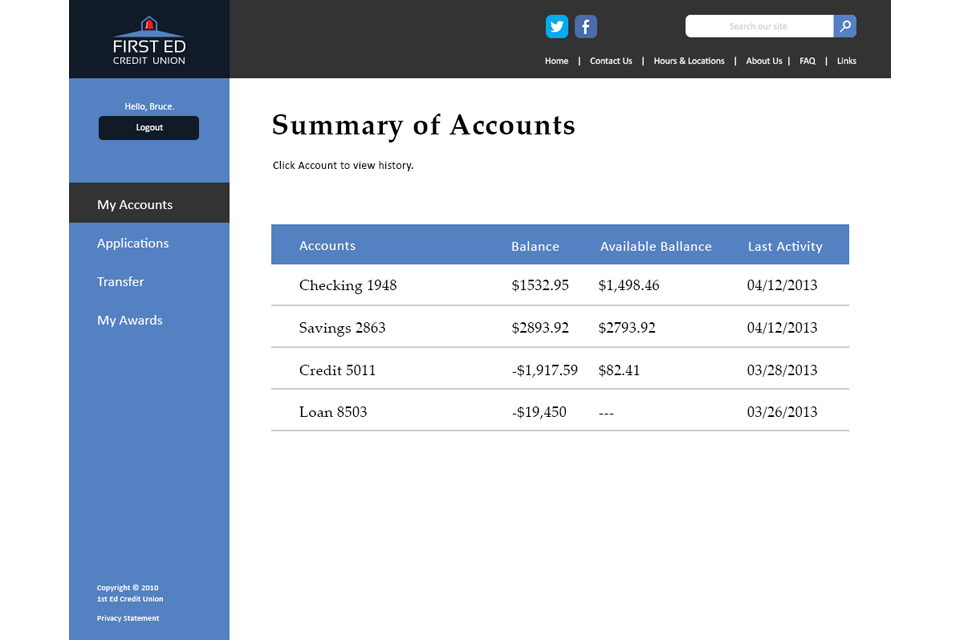Open Credit 5011 account history
Screen dimensions: 960x640
pos(337,370)
